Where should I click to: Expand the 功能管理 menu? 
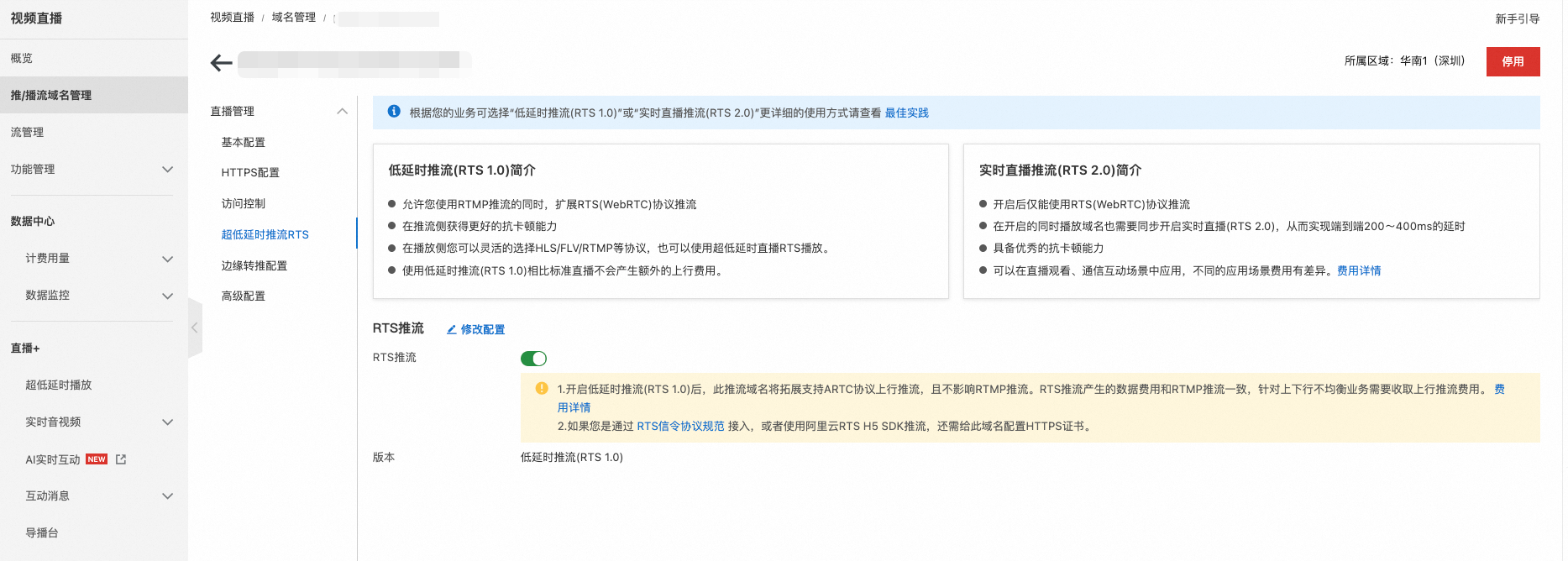click(x=167, y=169)
